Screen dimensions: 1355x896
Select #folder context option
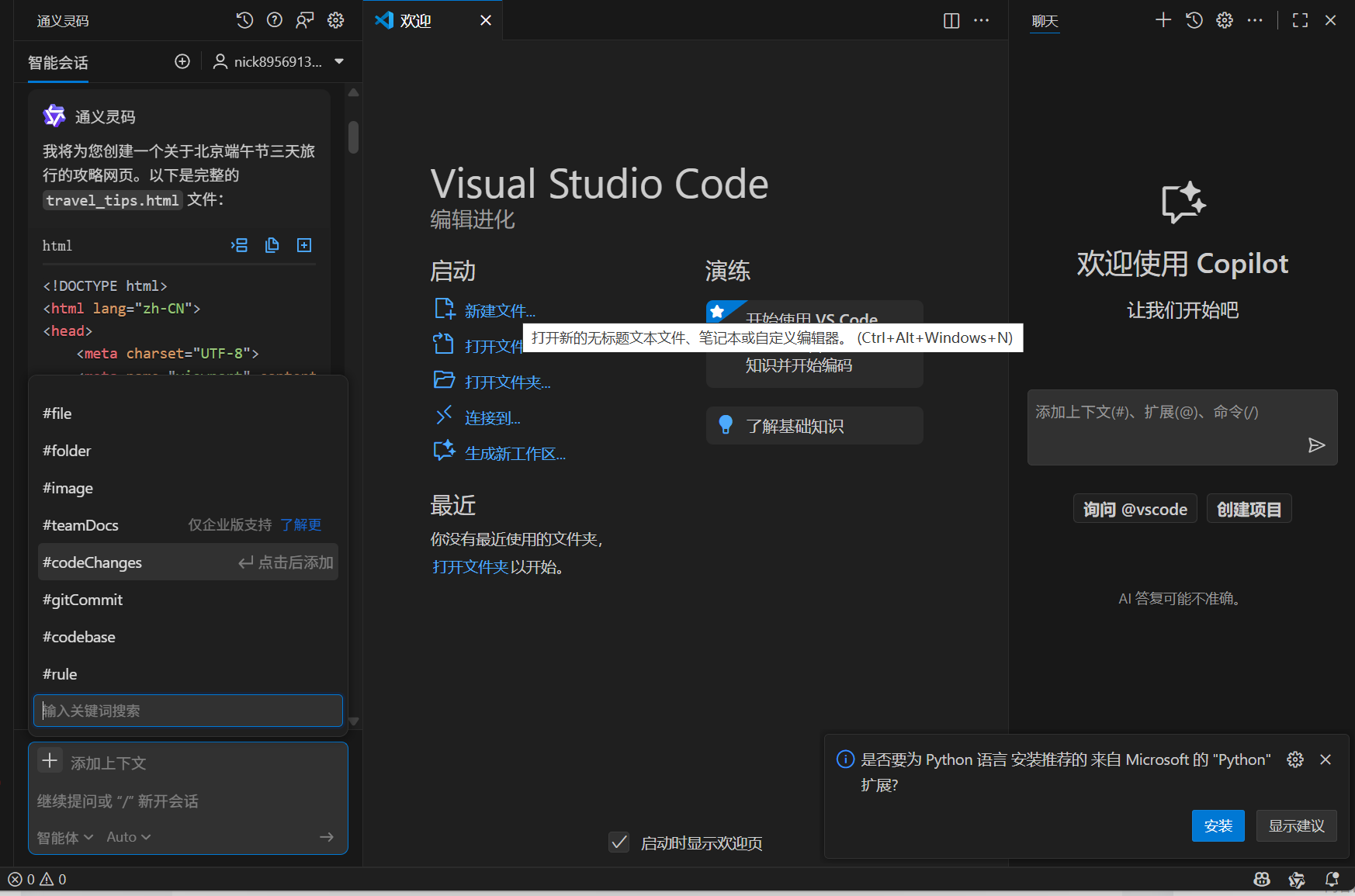coord(188,451)
